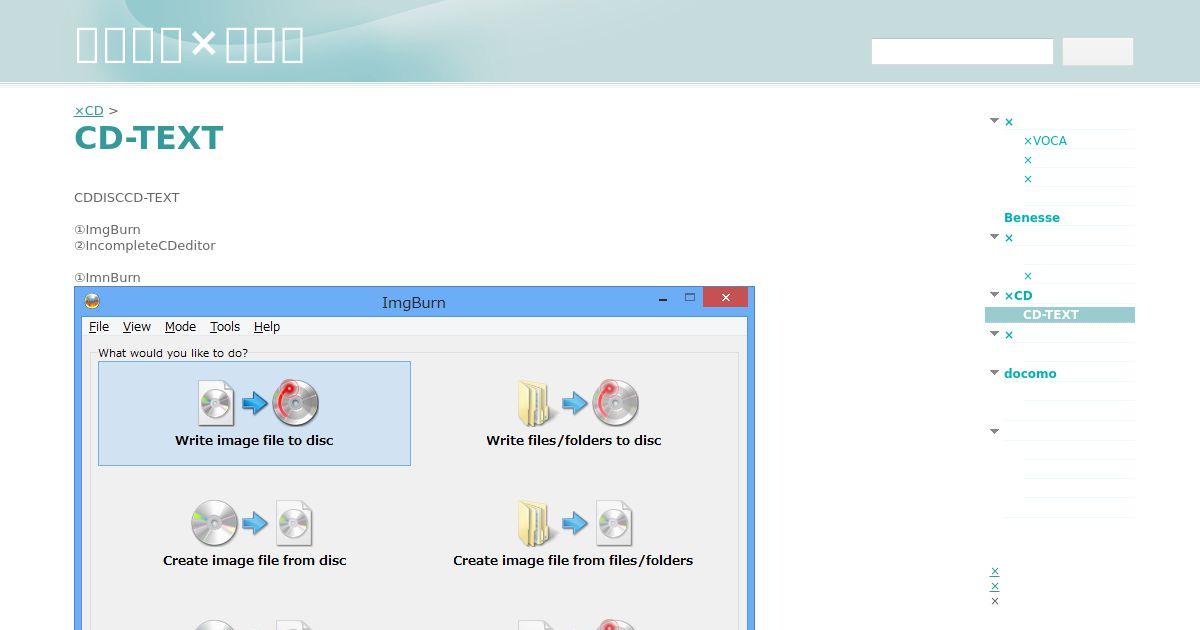The height and width of the screenshot is (630, 1200).
Task: Open the Help menu in ImgBurn
Action: click(267, 327)
